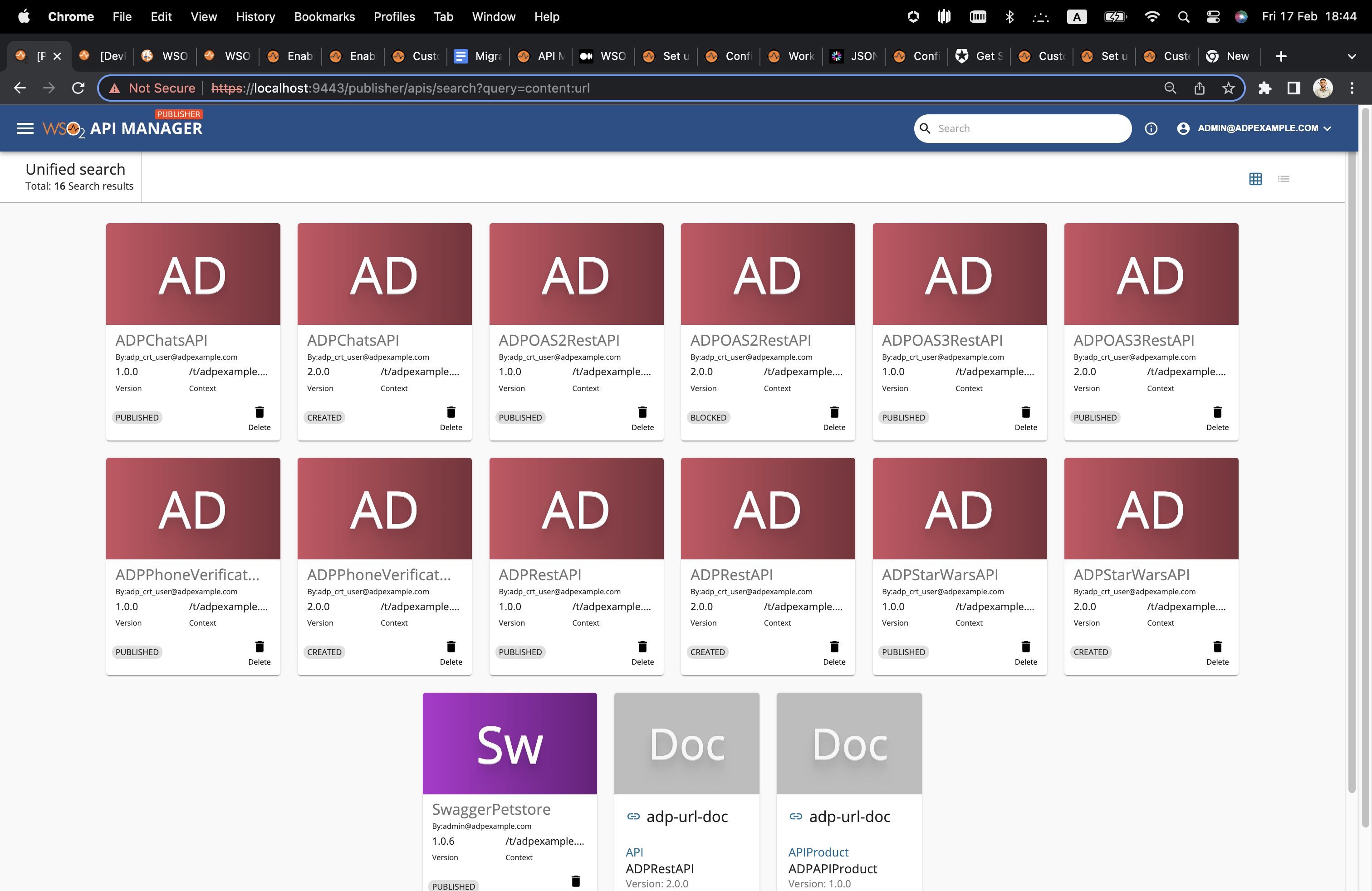
Task: Open the Apple menu
Action: click(x=24, y=16)
